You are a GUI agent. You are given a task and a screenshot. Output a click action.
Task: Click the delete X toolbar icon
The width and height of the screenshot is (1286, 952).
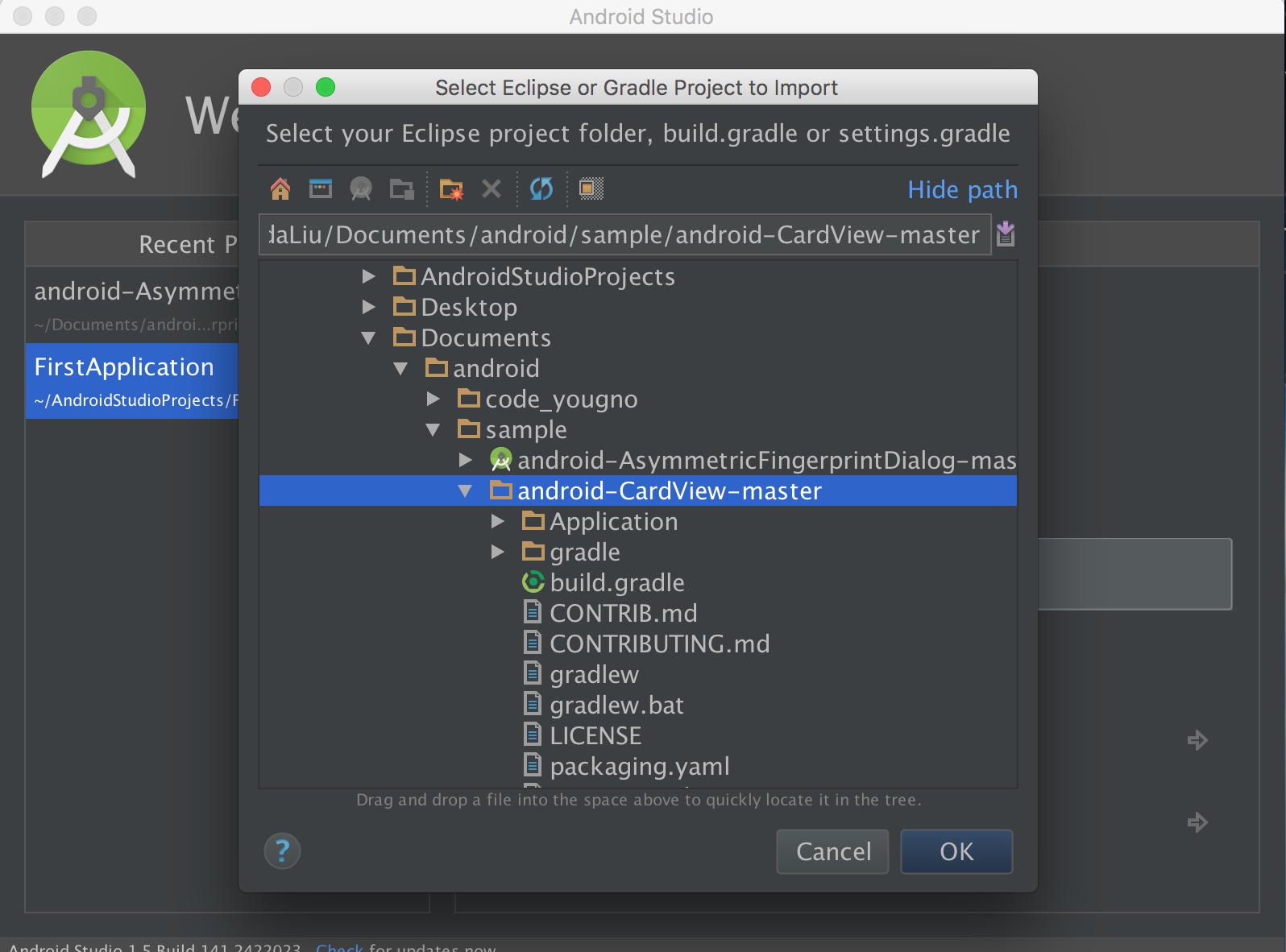(x=492, y=189)
